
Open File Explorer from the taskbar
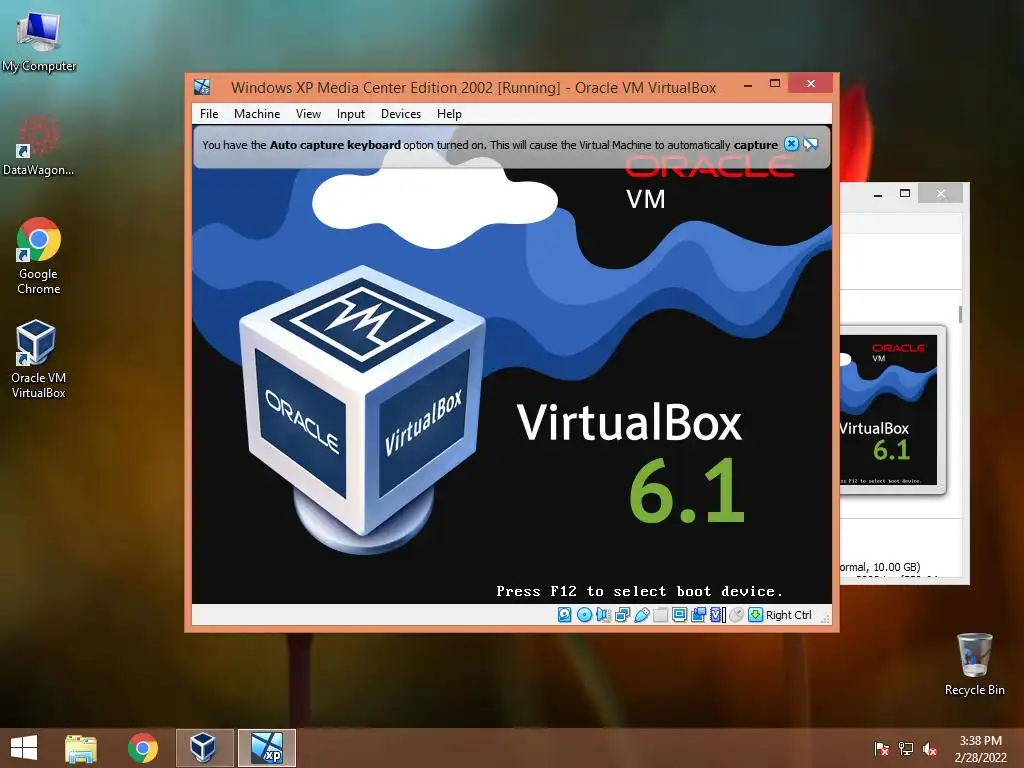[81, 748]
